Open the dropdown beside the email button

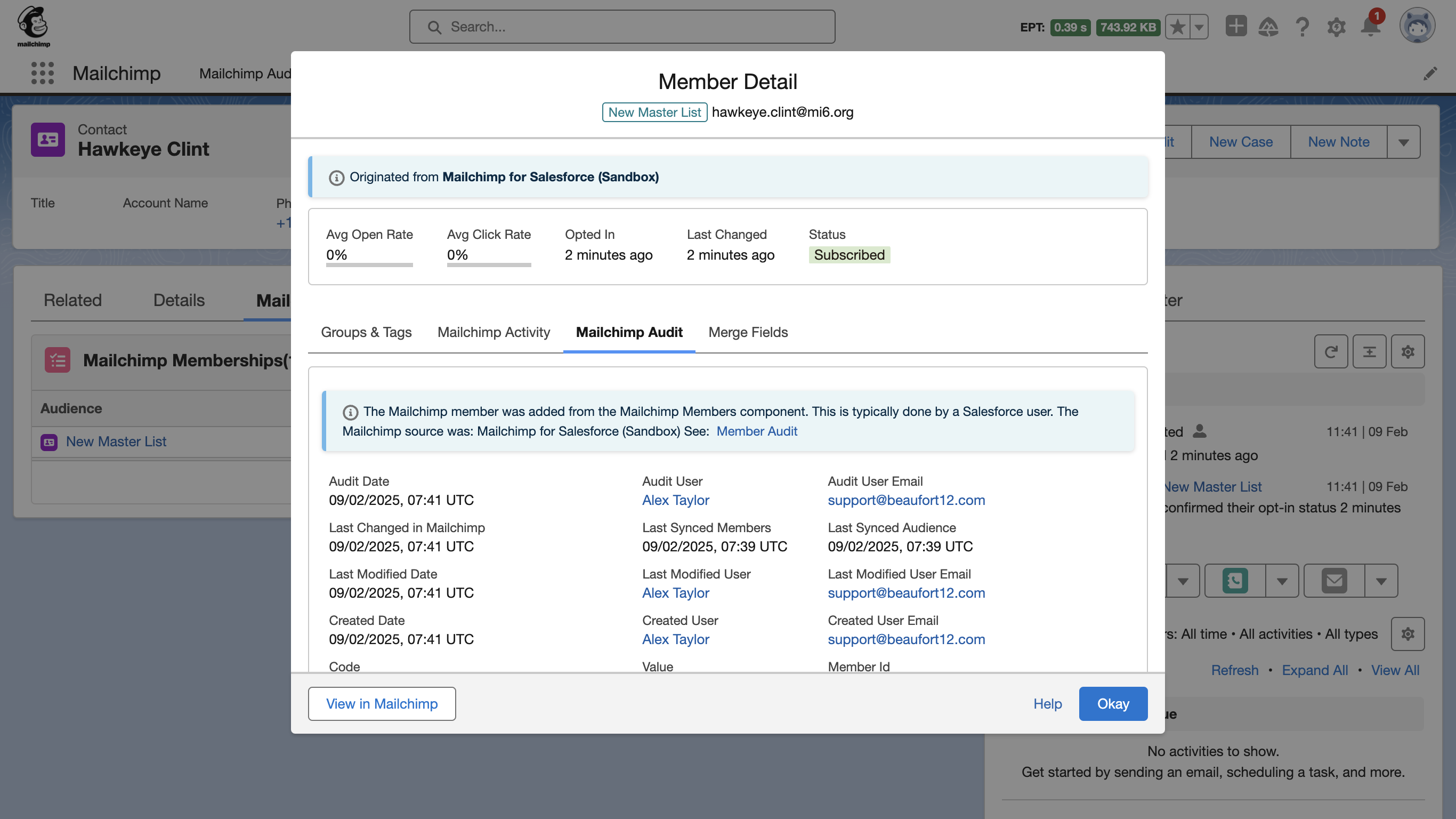point(1381,581)
